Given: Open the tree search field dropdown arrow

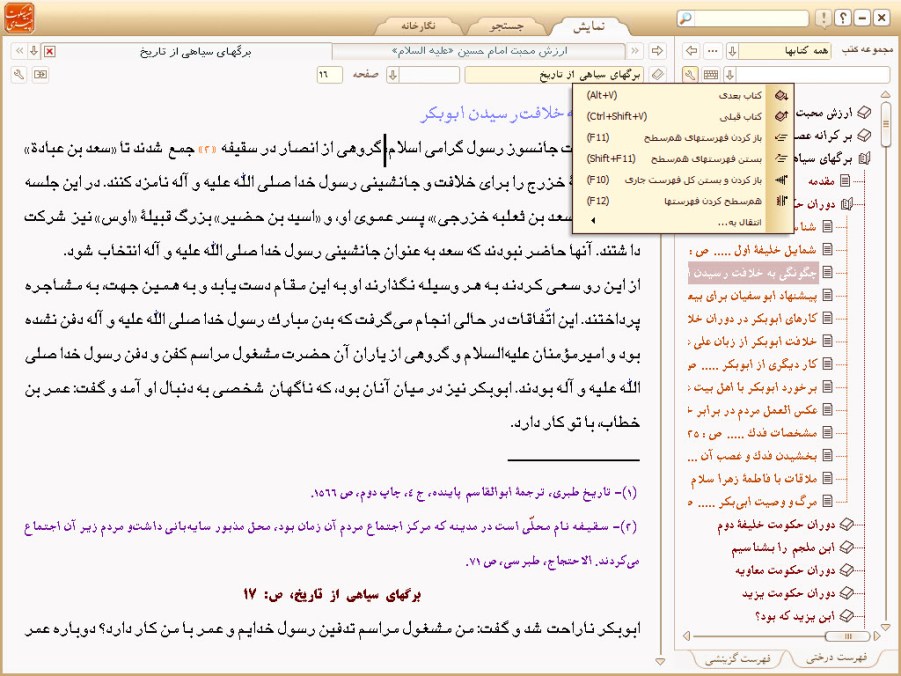Looking at the screenshot, I should pyautogui.click(x=729, y=75).
